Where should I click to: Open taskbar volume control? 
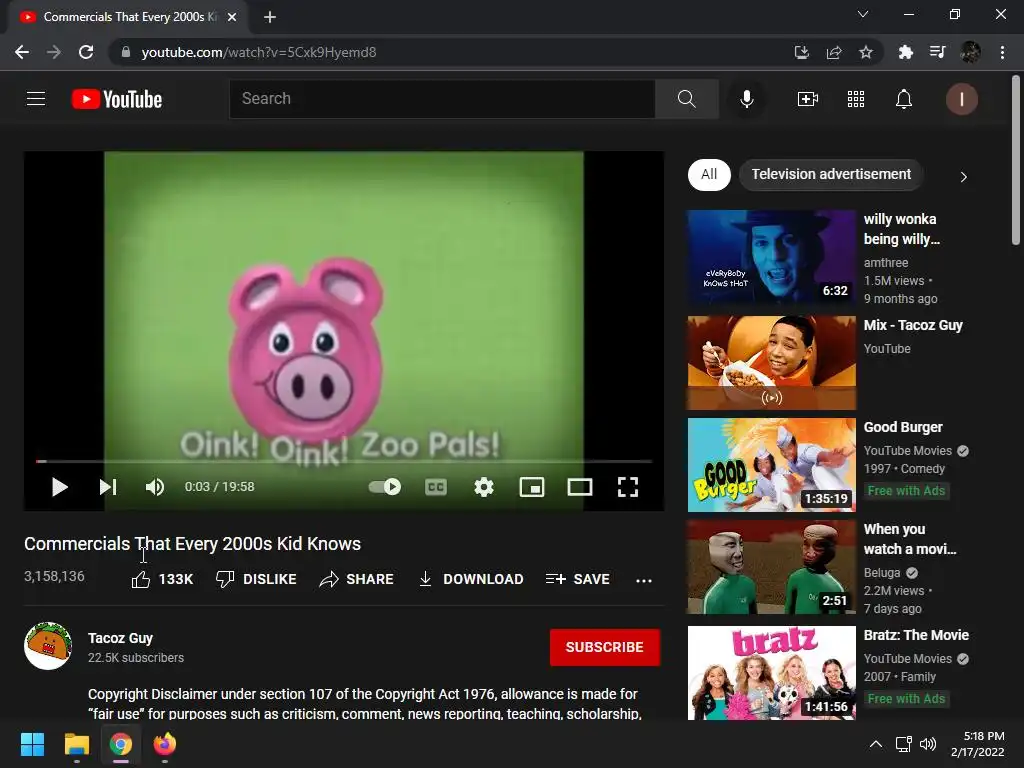coord(927,744)
